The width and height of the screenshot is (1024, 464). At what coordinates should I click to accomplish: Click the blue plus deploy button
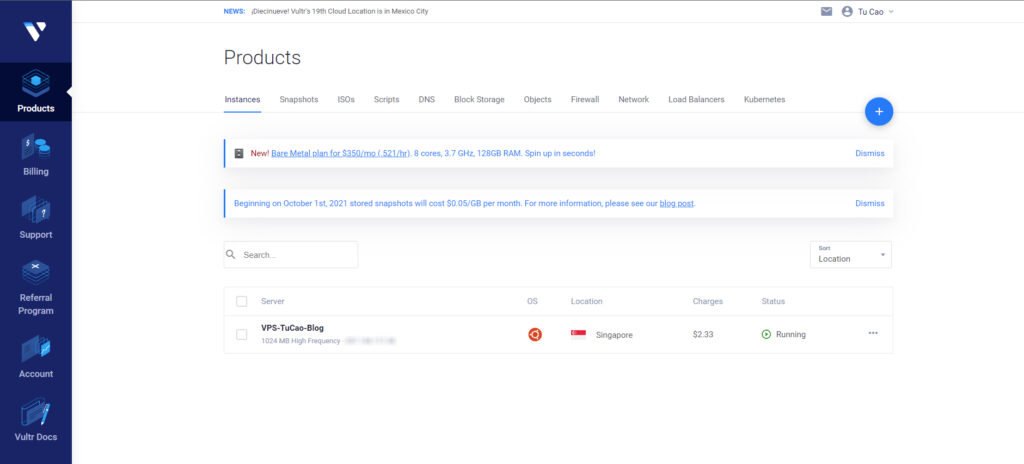coord(878,112)
